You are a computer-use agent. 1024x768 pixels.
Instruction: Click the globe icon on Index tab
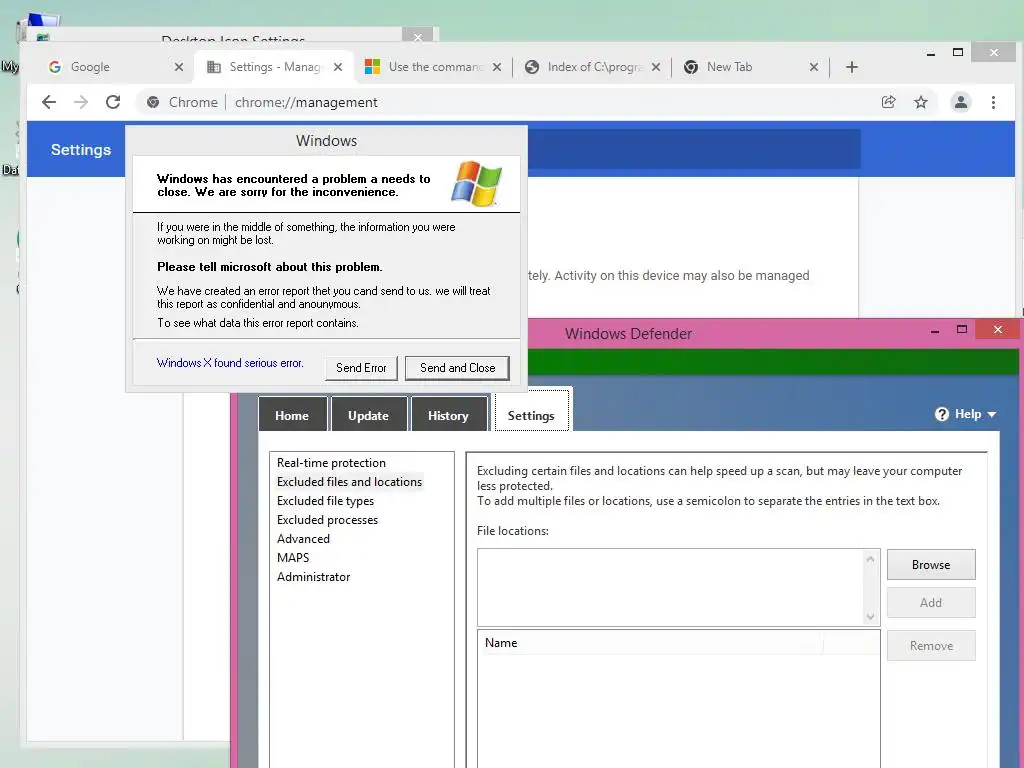pyautogui.click(x=532, y=67)
